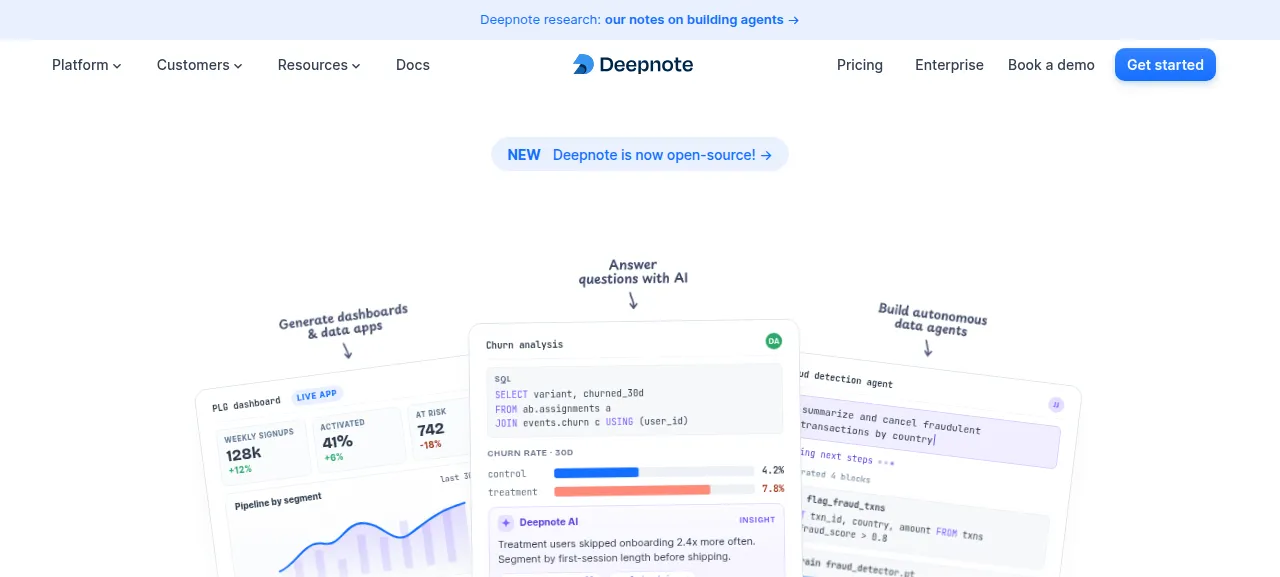
Task: Click the DA avatar on Churn analysis card
Action: [773, 341]
